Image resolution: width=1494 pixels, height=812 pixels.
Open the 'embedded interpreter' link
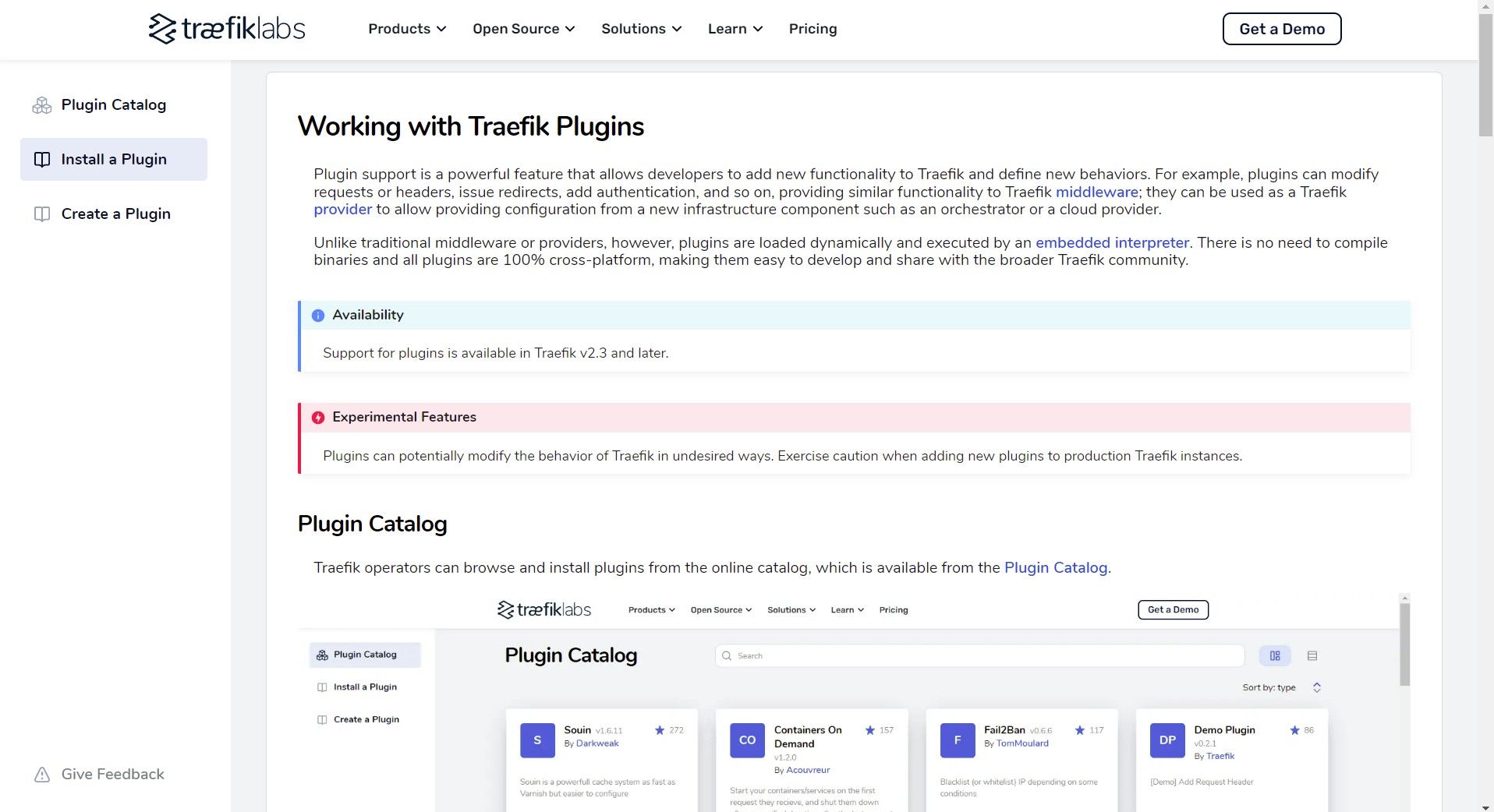point(1112,242)
